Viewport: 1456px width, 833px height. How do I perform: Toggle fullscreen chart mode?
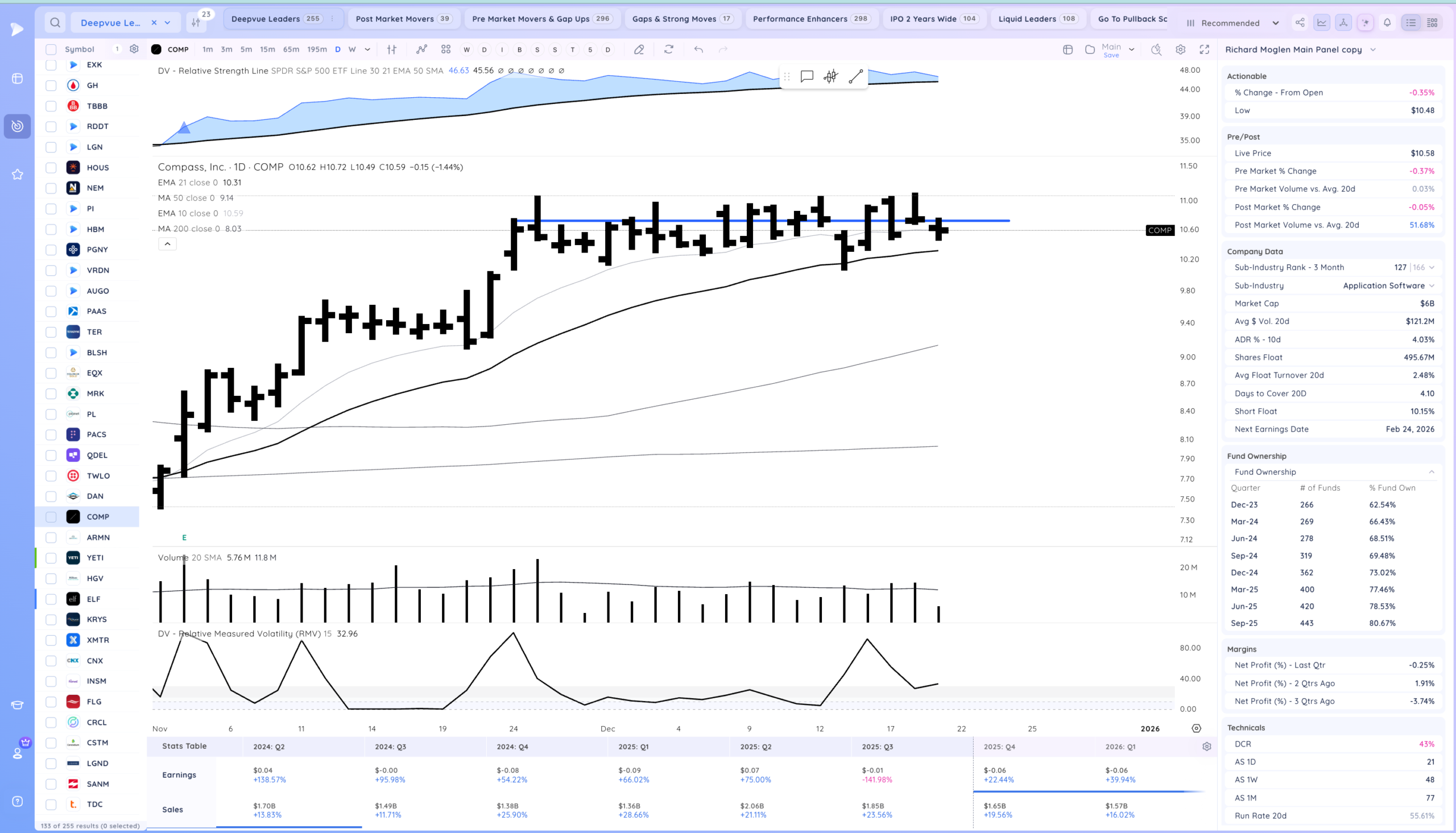coord(1204,50)
